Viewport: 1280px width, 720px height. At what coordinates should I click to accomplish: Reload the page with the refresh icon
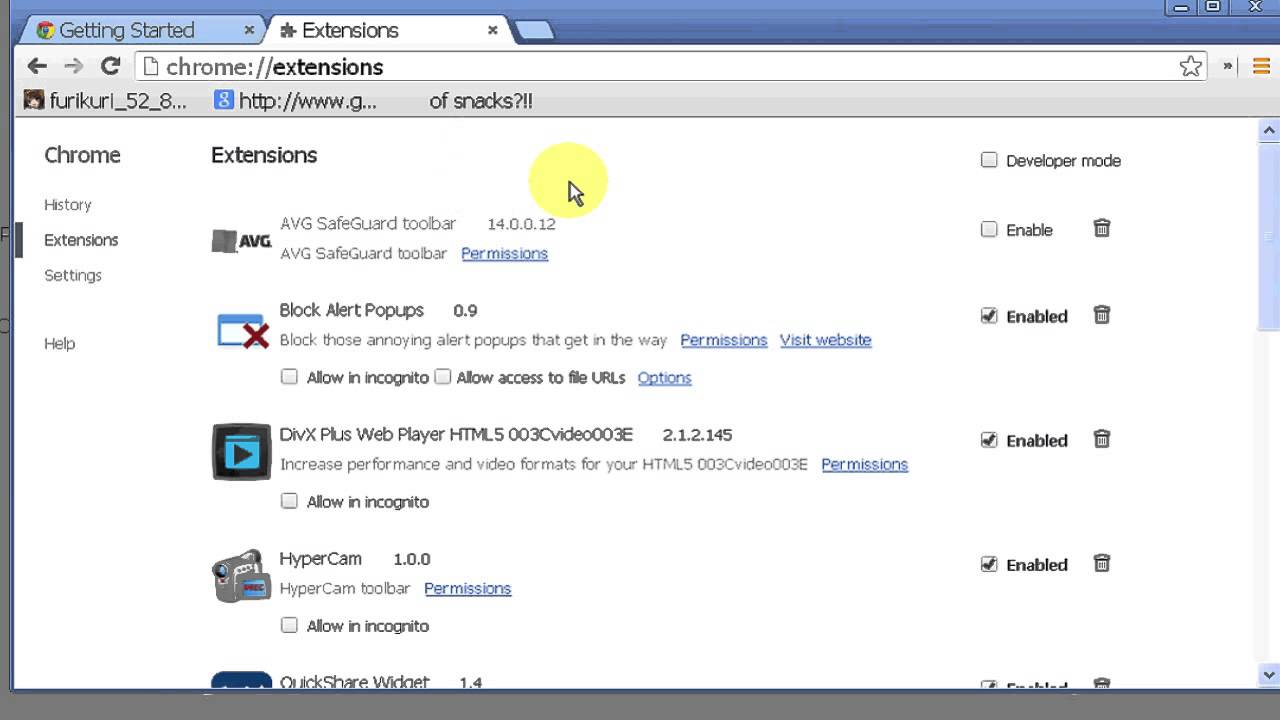[x=111, y=66]
